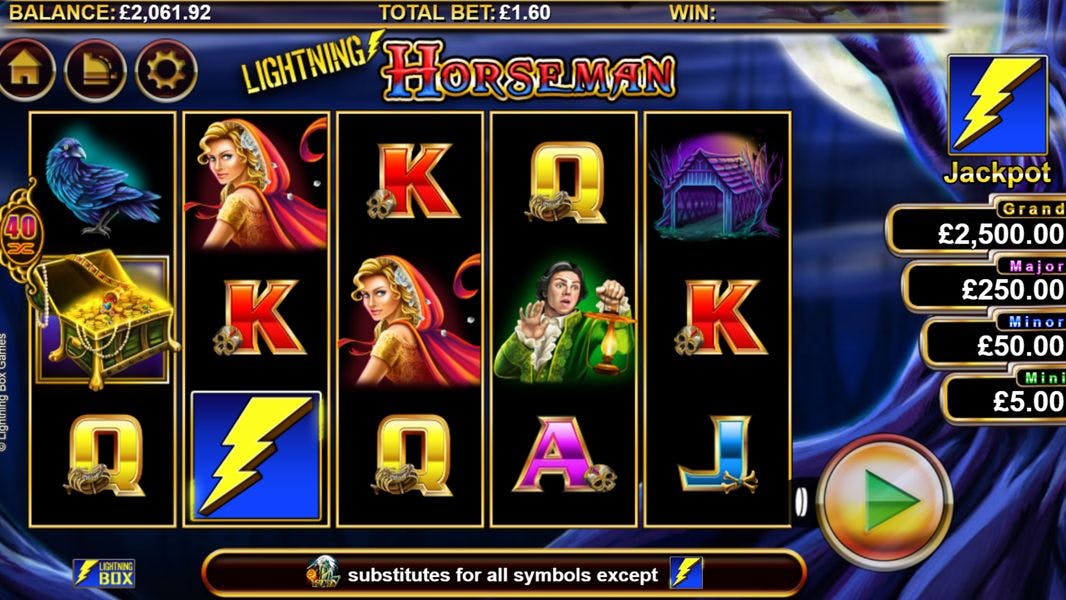This screenshot has width=1066, height=600.
Task: Click the blue lightning bolt reel symbol
Action: (256, 457)
